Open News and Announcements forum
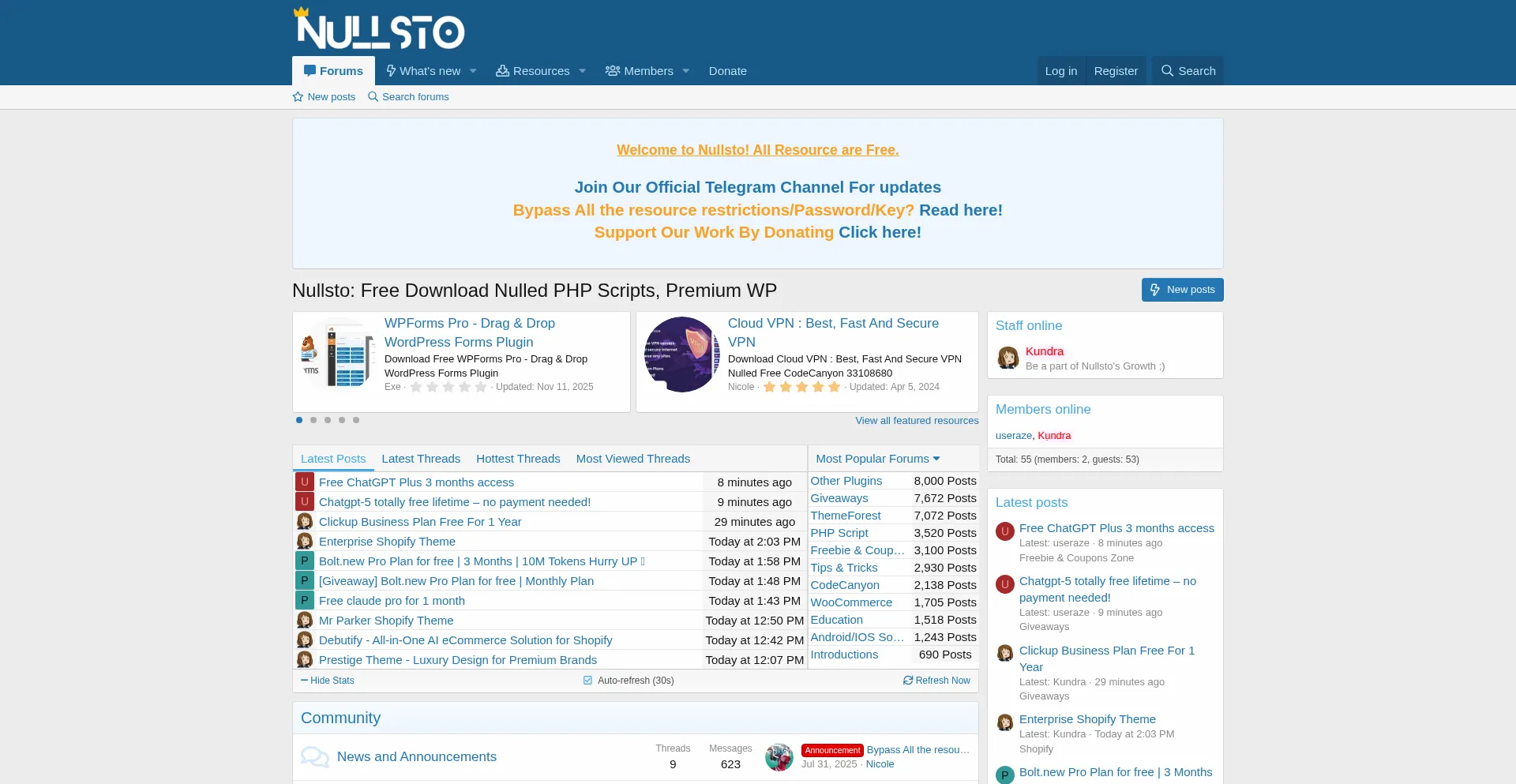Image resolution: width=1516 pixels, height=784 pixels. pyautogui.click(x=417, y=756)
